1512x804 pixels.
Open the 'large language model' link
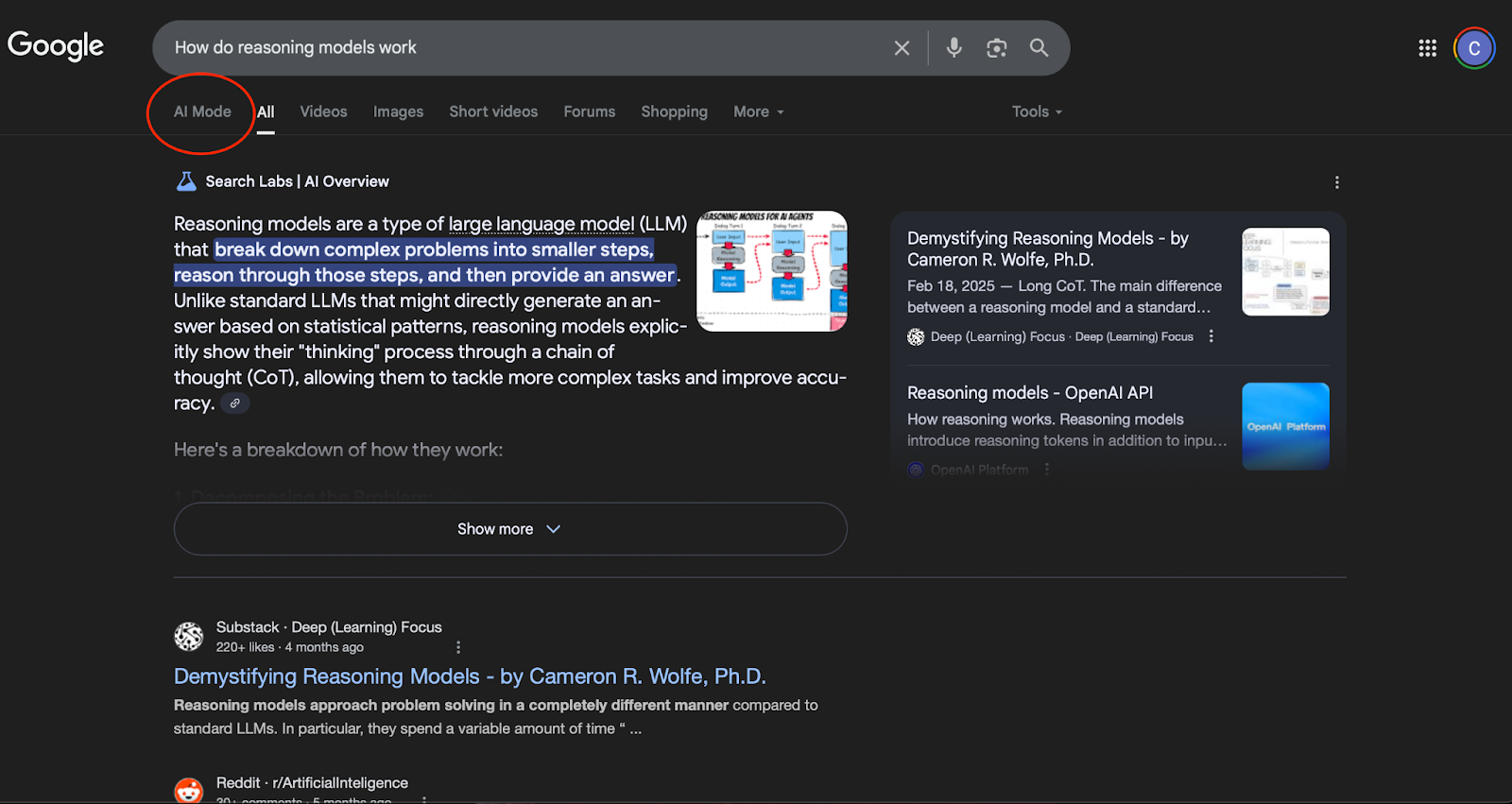(541, 224)
